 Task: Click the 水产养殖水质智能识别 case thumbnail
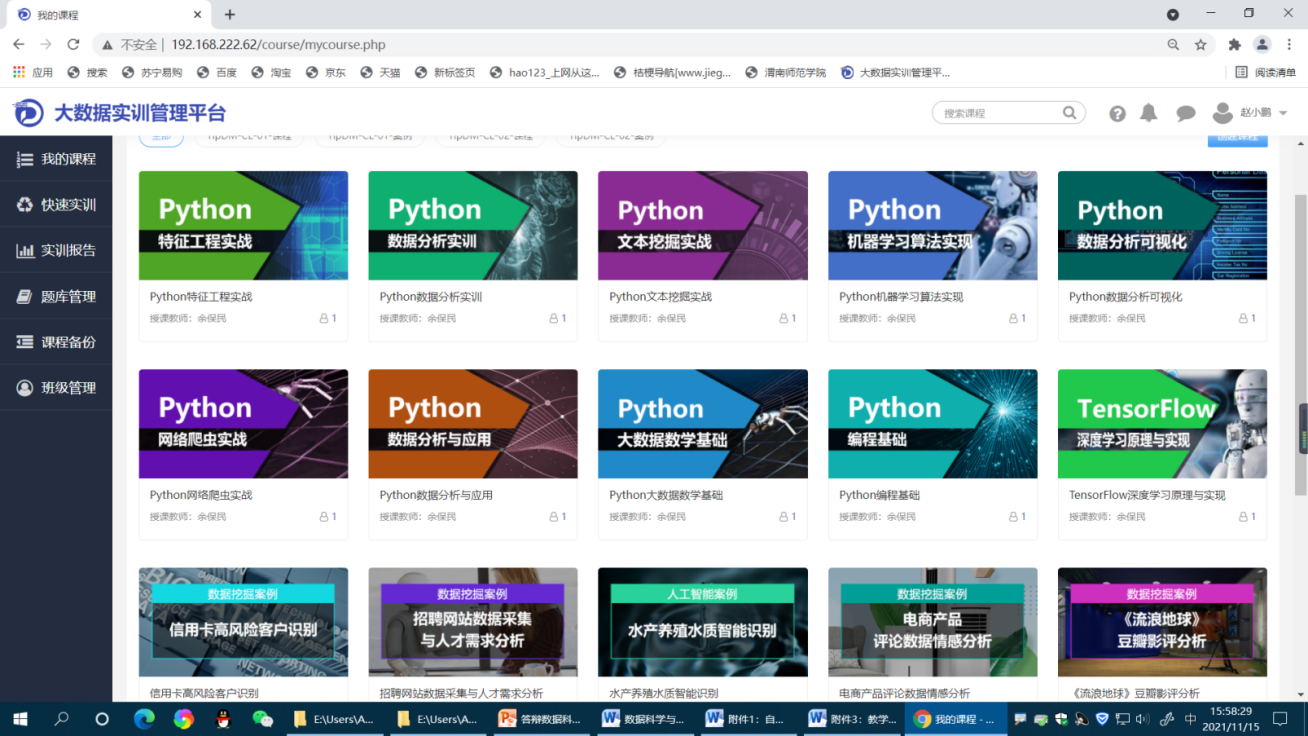(702, 622)
